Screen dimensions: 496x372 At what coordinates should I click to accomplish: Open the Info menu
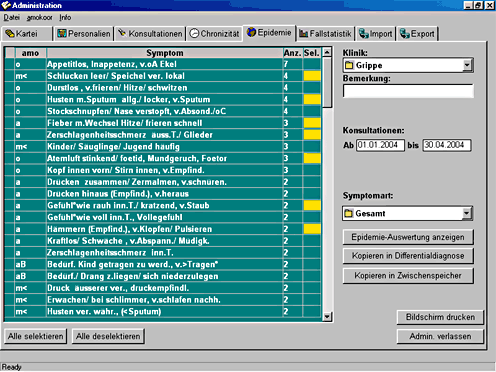[x=65, y=17]
